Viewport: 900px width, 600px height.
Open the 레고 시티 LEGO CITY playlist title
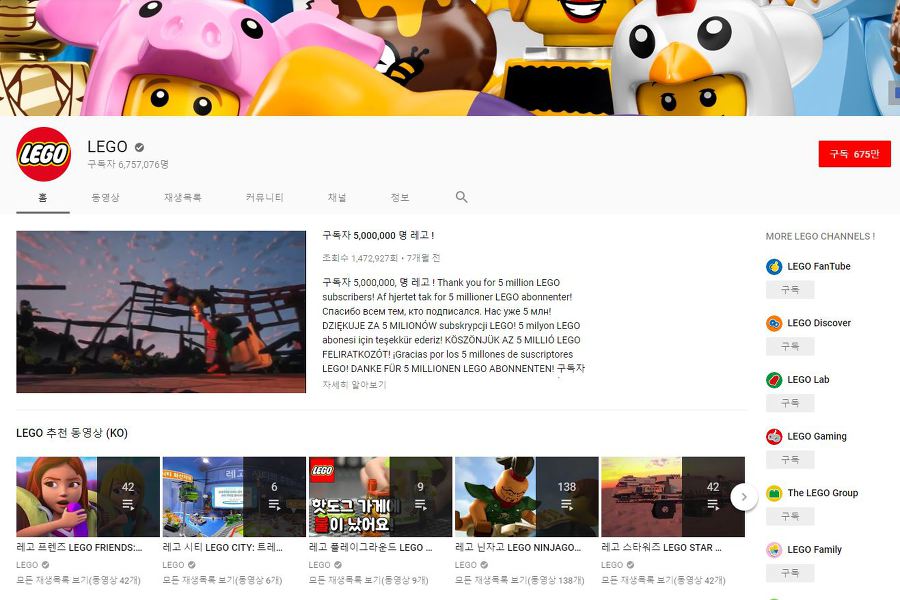[x=223, y=548]
